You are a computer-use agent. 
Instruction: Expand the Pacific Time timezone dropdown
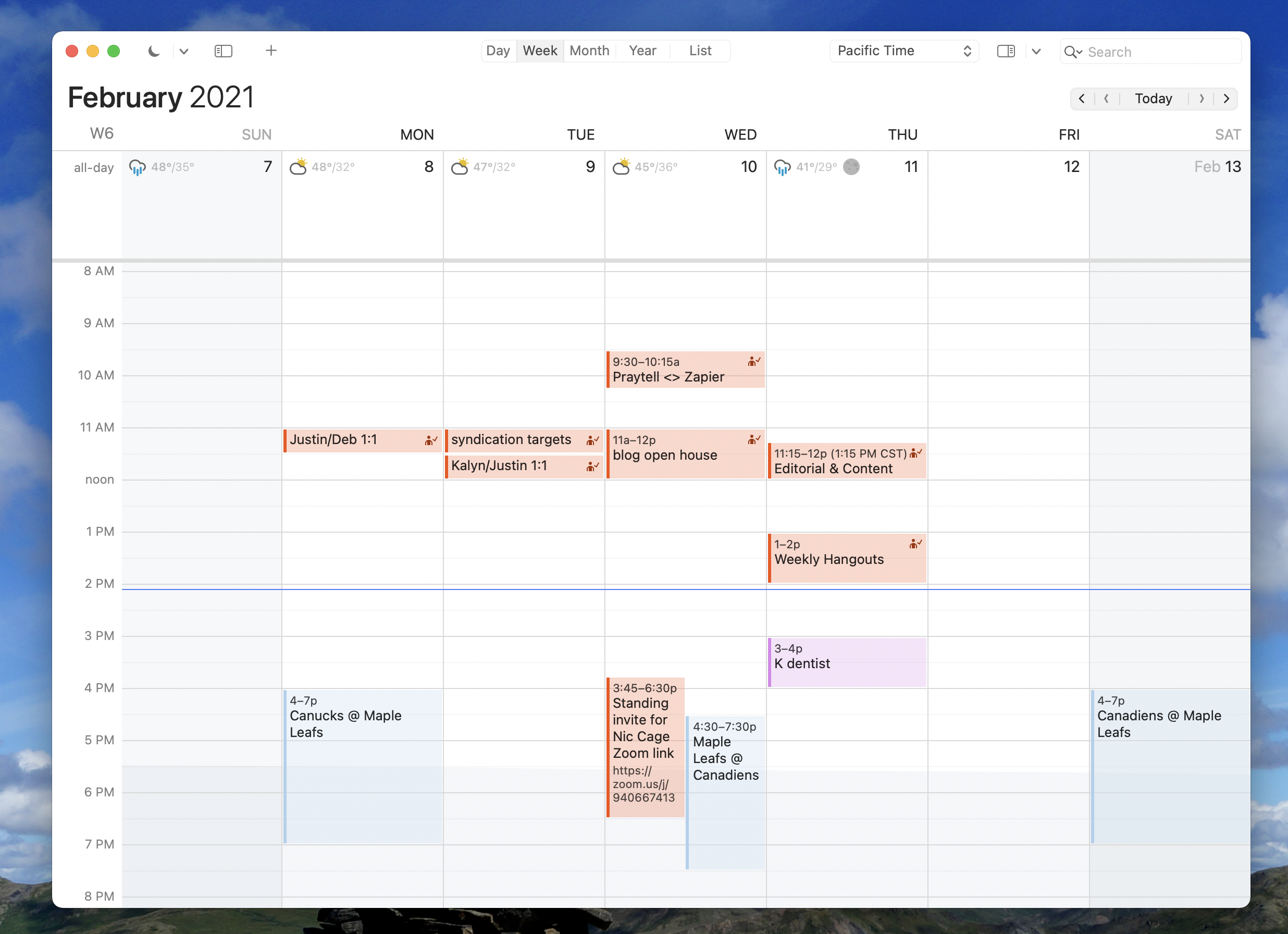click(964, 50)
